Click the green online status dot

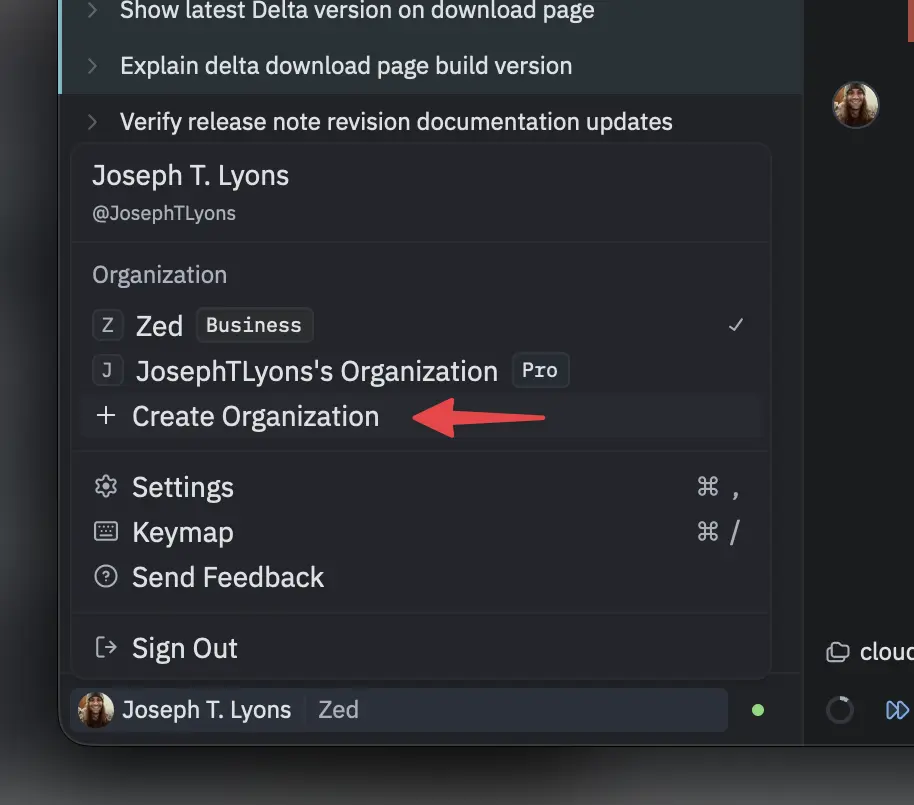(x=758, y=710)
